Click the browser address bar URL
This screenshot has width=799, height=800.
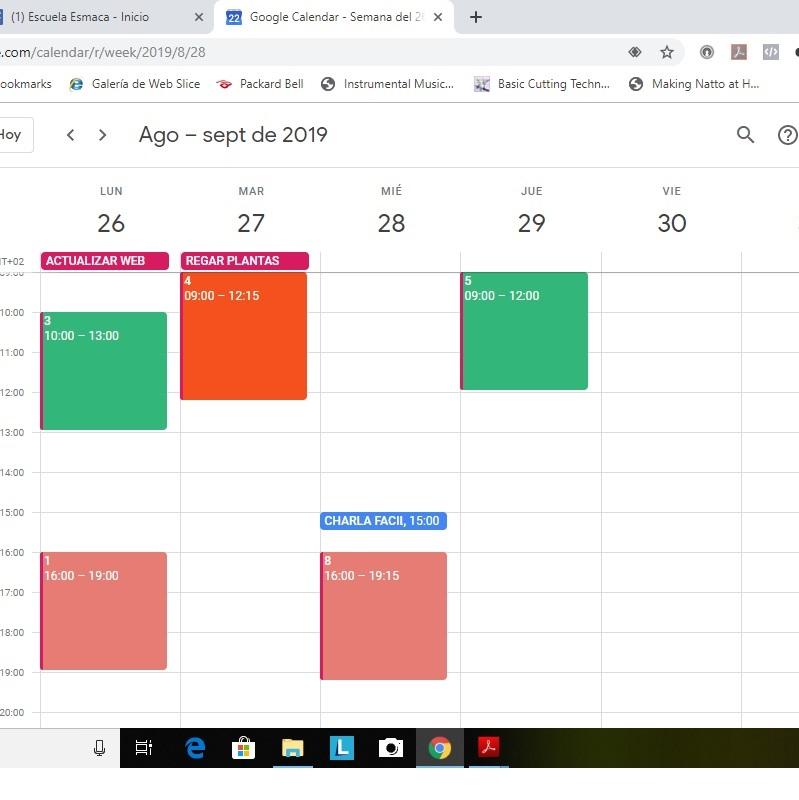click(300, 52)
